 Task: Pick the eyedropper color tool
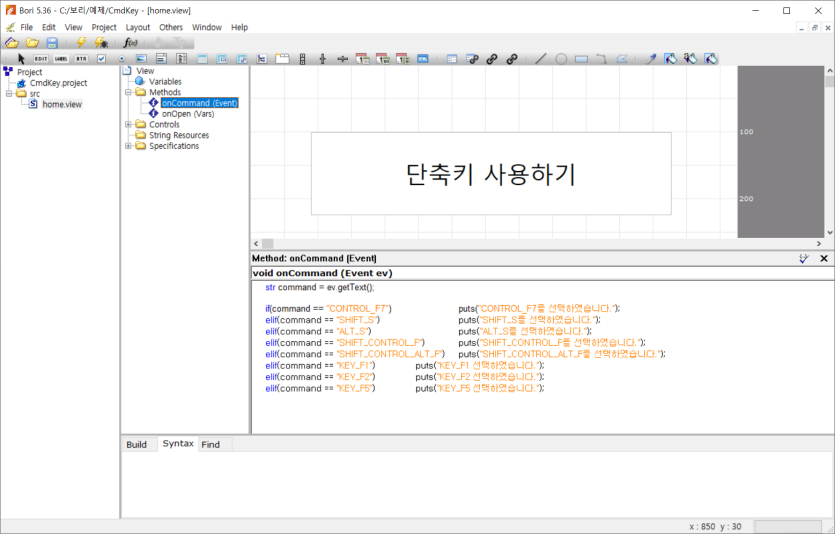point(650,59)
